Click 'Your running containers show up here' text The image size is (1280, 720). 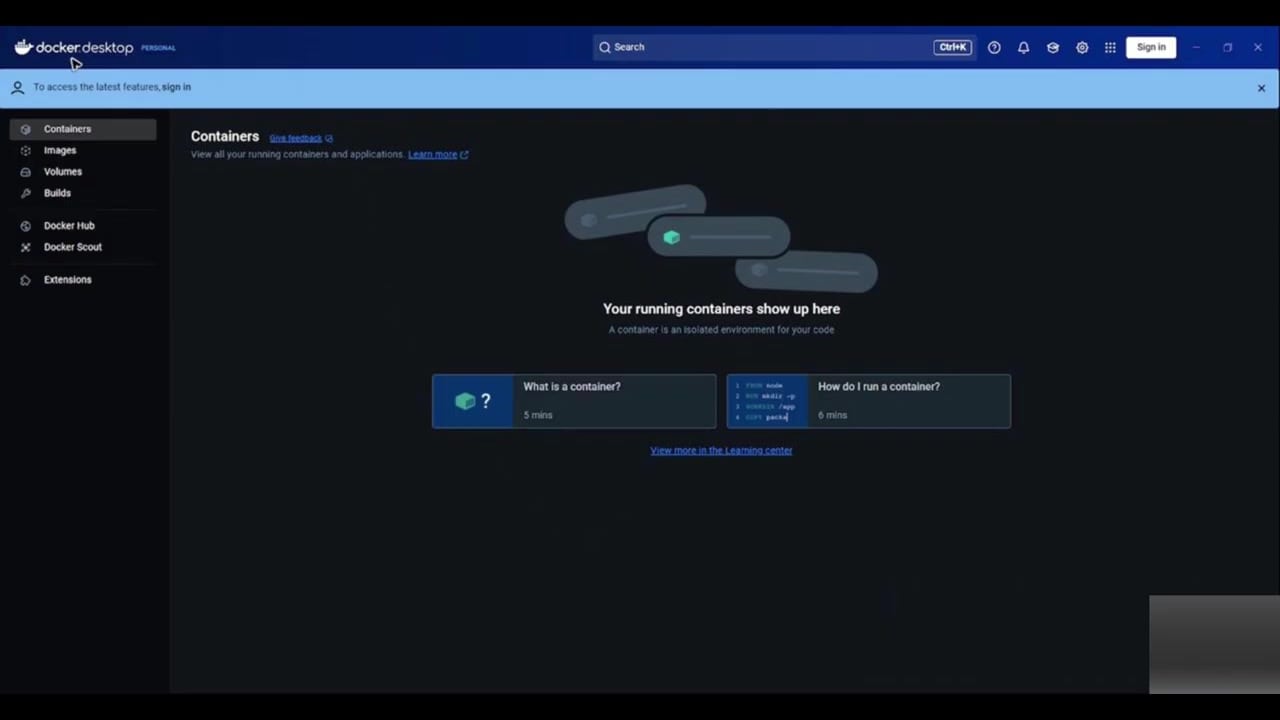[721, 309]
